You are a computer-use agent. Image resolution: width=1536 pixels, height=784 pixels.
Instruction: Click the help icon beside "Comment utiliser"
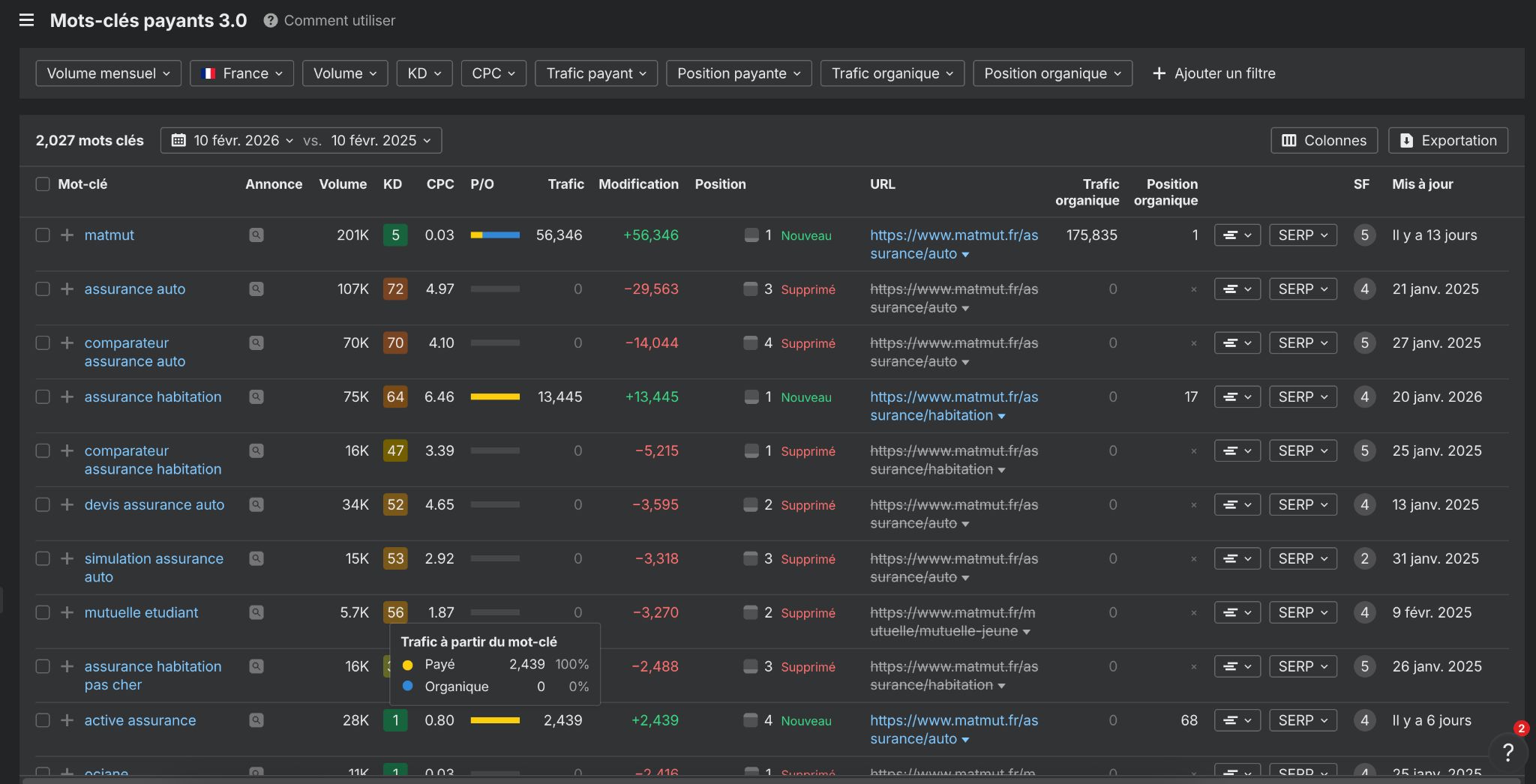coord(270,20)
